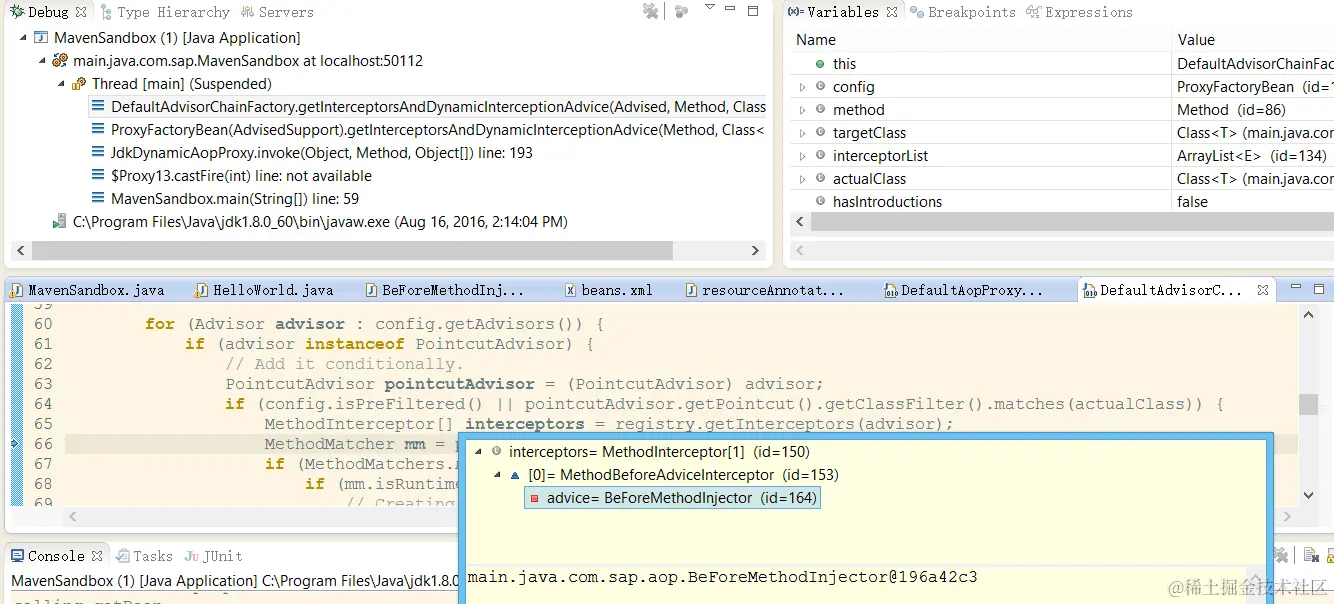Click the 'for (Advisor advisor' line 60

tap(374, 324)
